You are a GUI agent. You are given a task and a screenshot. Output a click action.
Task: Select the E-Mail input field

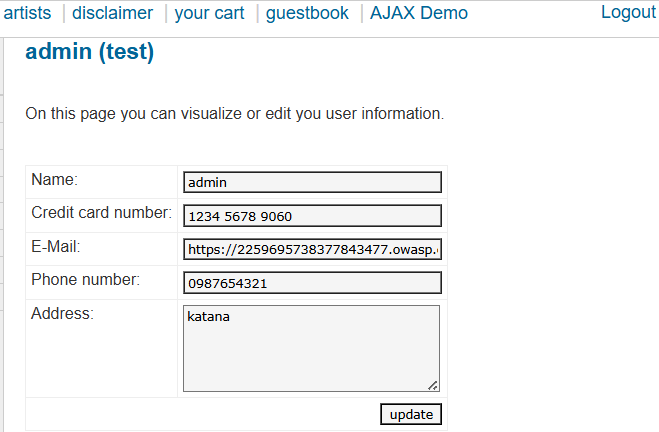tap(312, 249)
